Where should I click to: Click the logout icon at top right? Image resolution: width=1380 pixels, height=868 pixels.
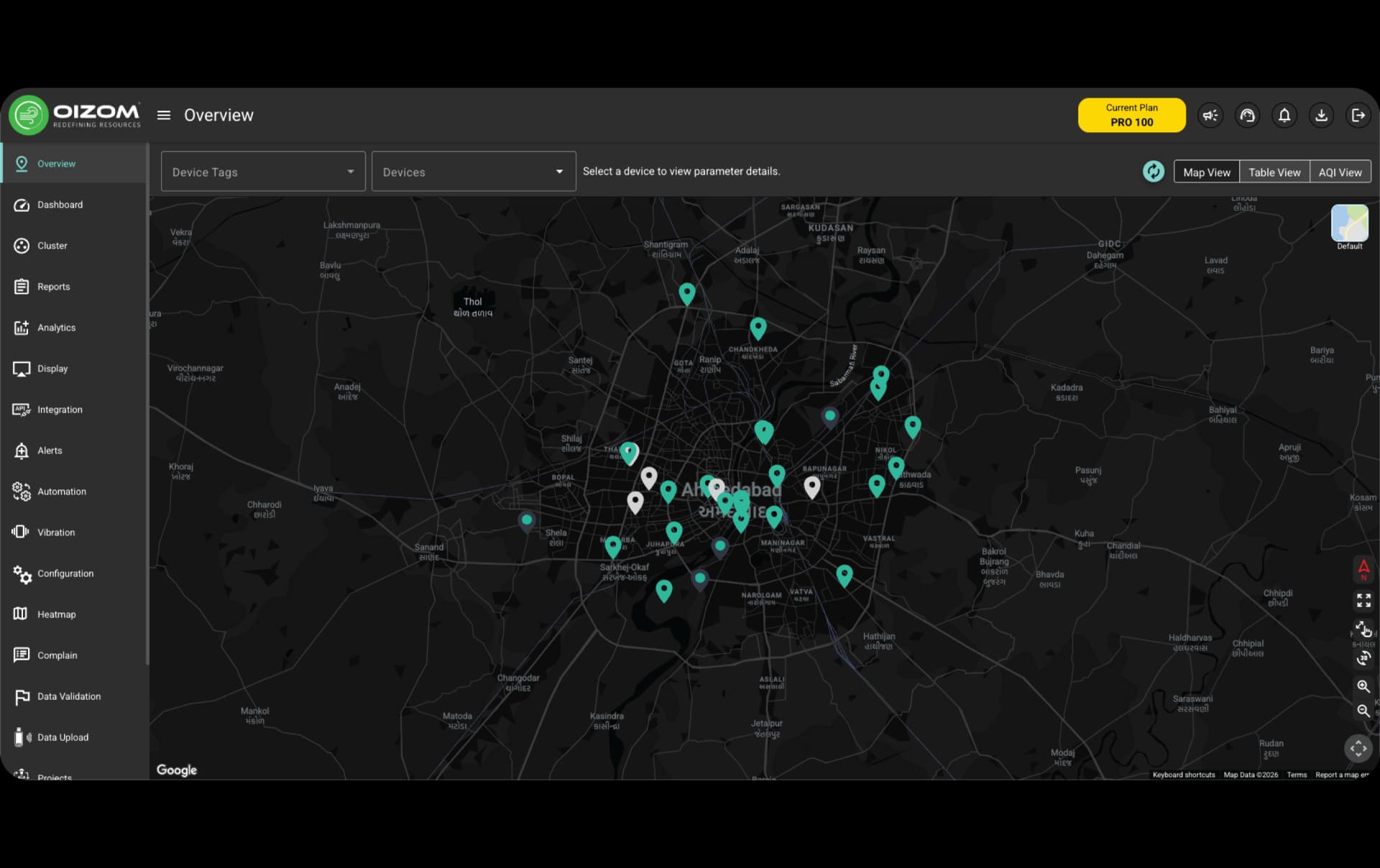point(1358,115)
